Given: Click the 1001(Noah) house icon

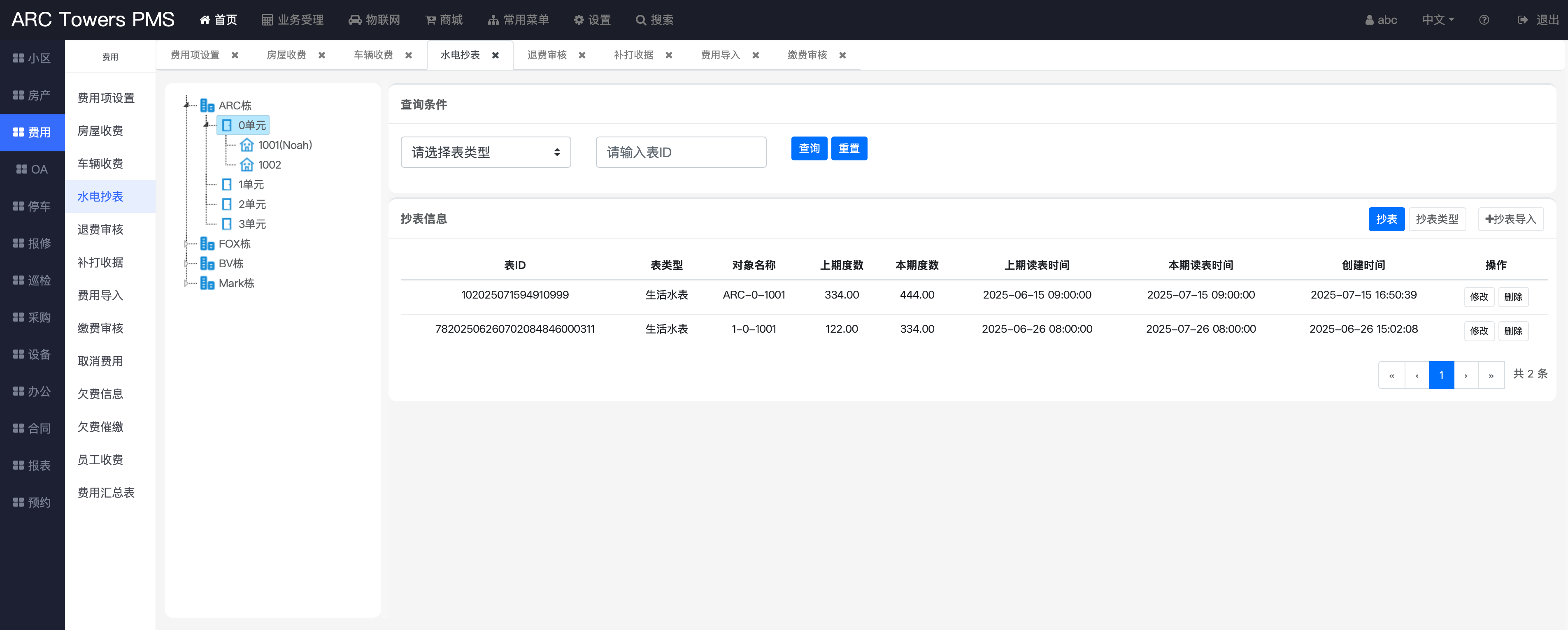Looking at the screenshot, I should point(247,145).
